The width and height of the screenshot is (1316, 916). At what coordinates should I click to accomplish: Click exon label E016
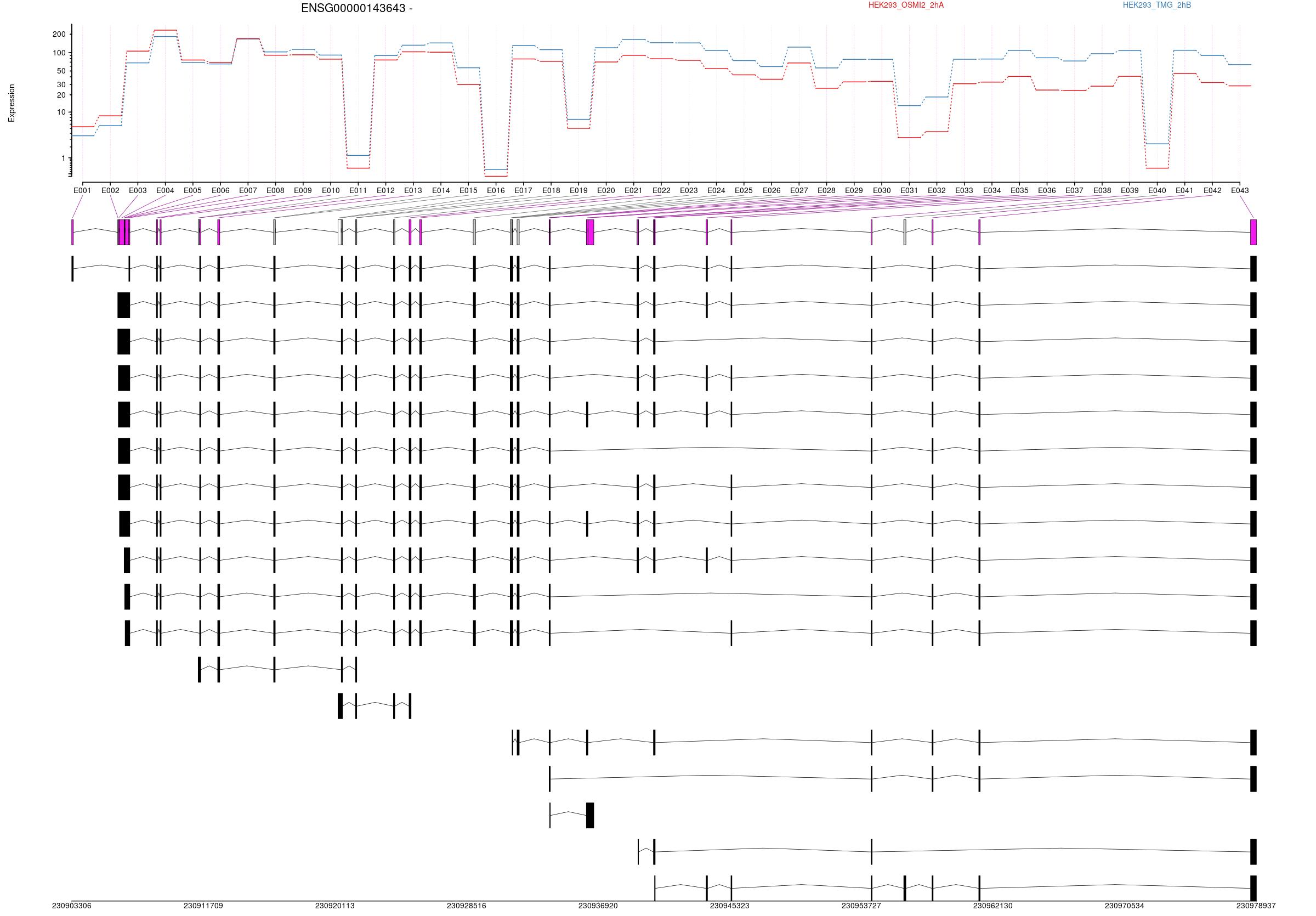(496, 190)
